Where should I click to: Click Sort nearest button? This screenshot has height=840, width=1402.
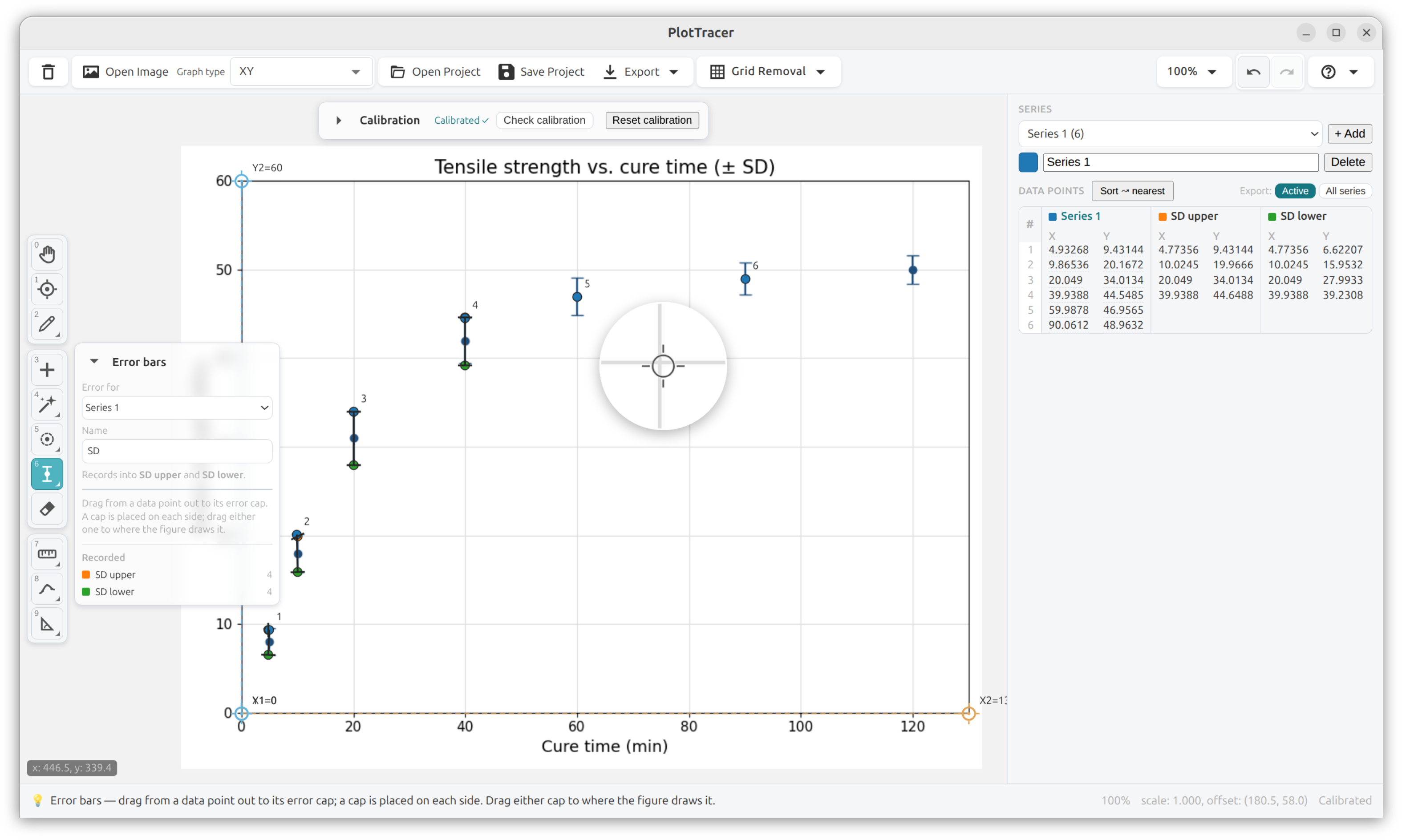pos(1132,191)
